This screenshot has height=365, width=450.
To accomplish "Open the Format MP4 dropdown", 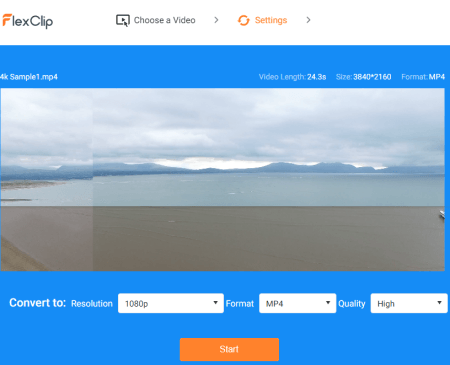I will pyautogui.click(x=297, y=303).
